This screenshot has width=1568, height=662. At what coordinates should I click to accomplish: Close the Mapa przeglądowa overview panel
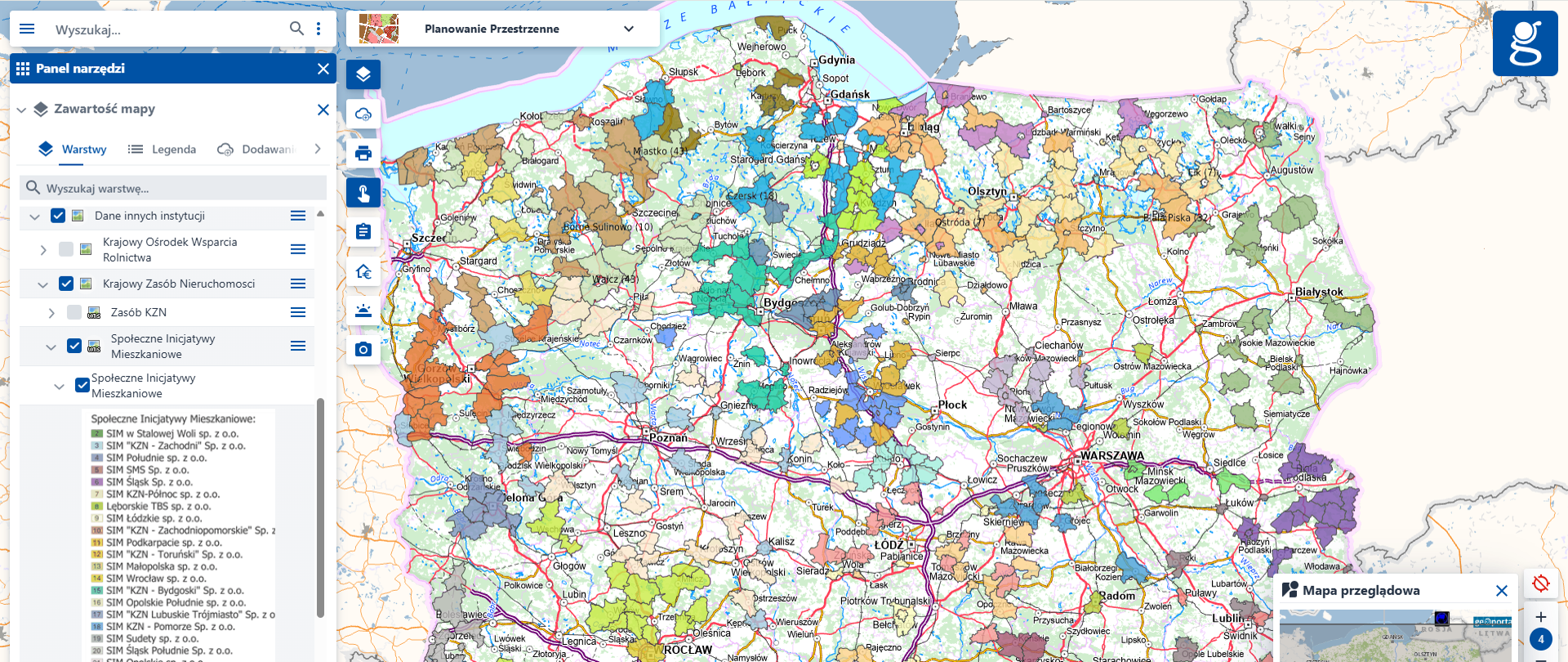point(1501,591)
